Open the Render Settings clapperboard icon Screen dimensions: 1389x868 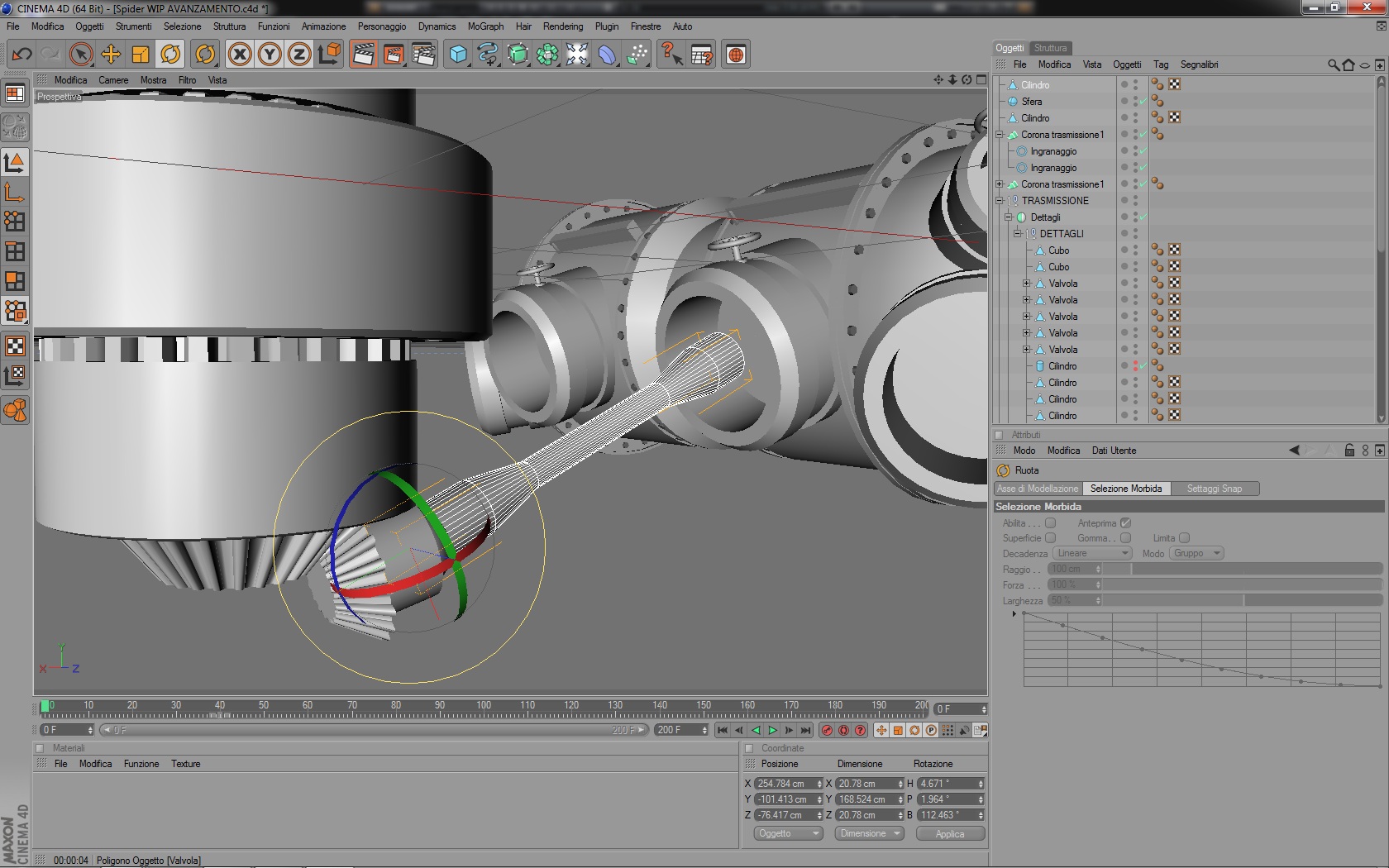tap(423, 55)
